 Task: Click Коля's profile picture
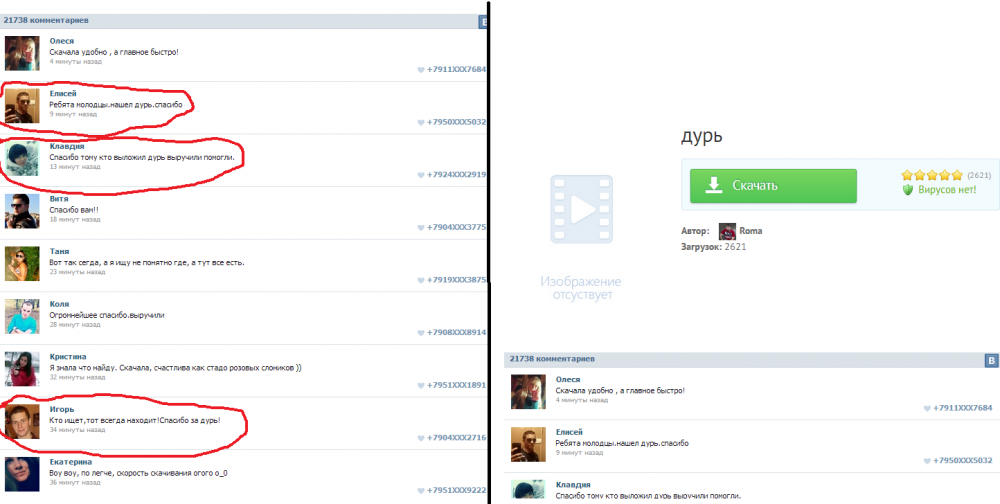point(22,317)
